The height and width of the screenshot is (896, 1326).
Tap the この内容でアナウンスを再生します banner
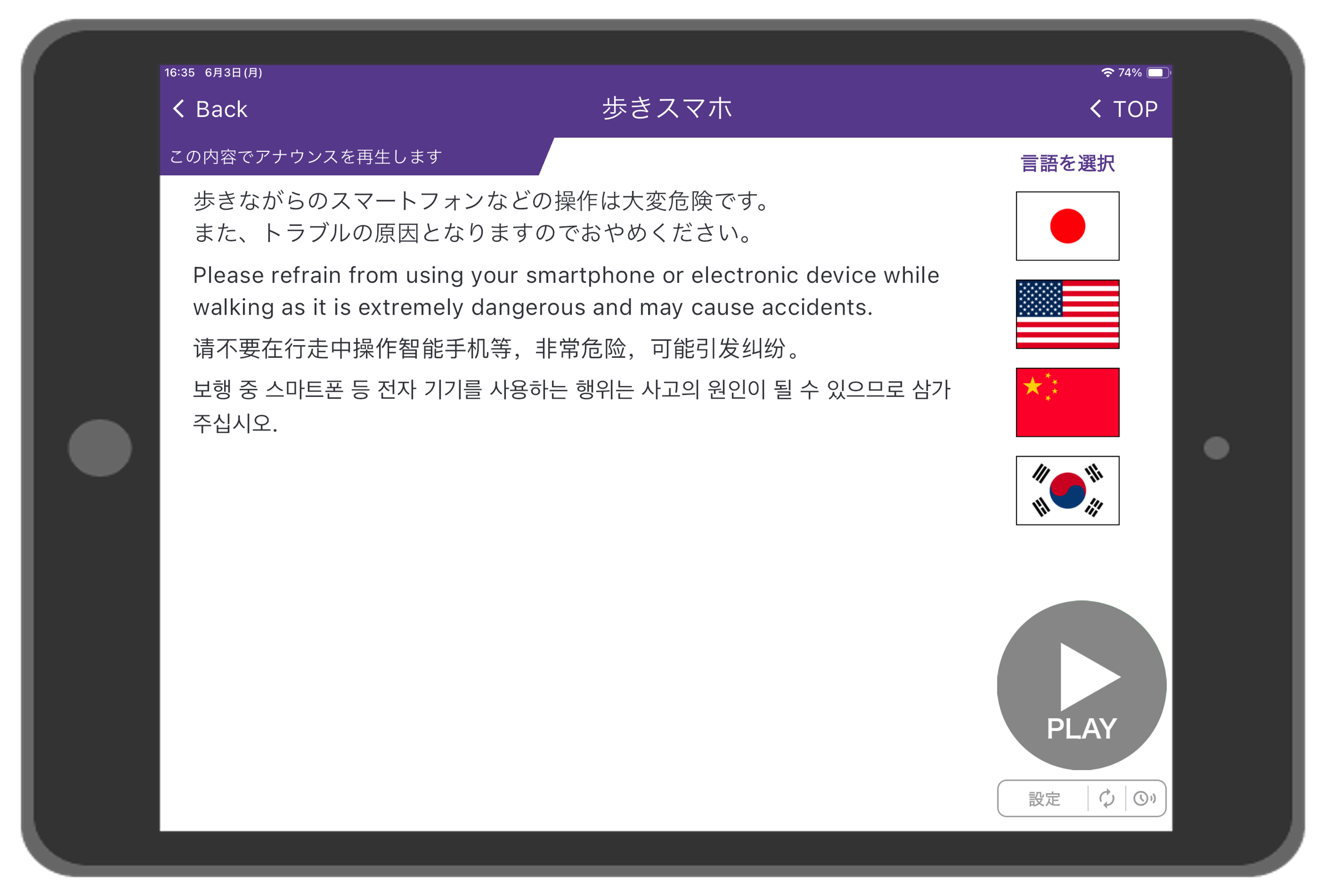(306, 156)
